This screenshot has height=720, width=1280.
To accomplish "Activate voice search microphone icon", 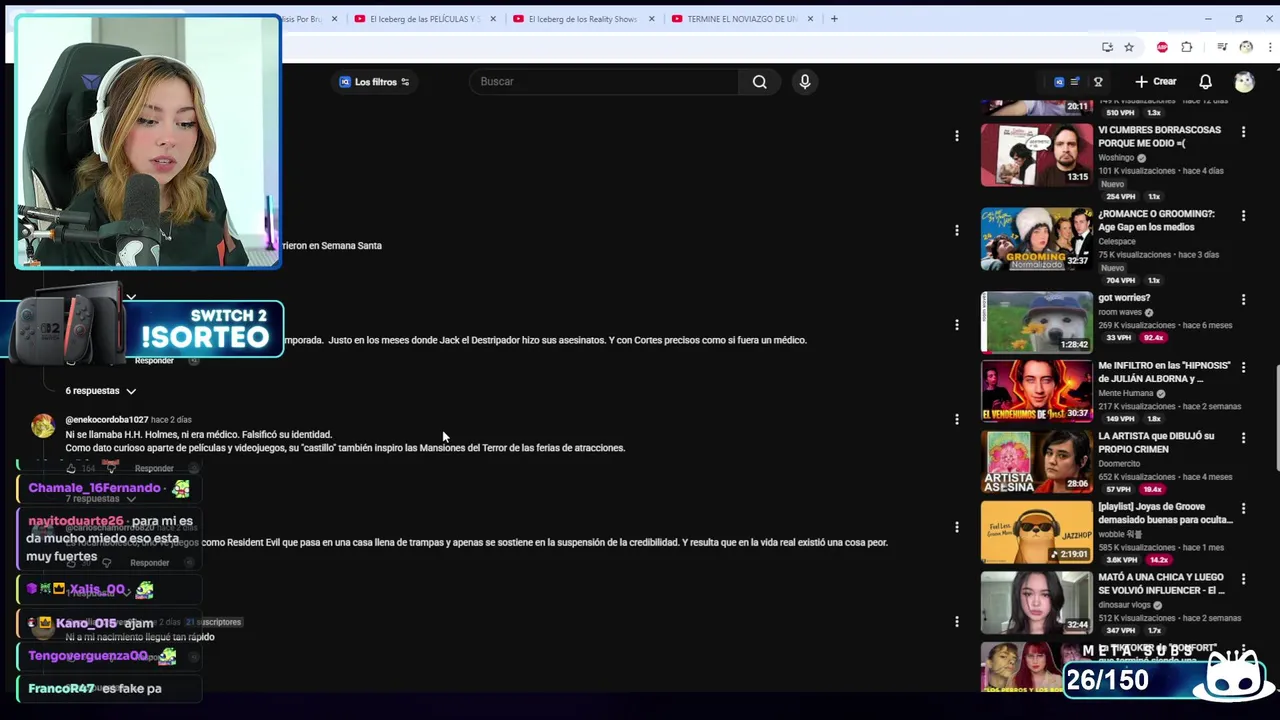I will (805, 82).
